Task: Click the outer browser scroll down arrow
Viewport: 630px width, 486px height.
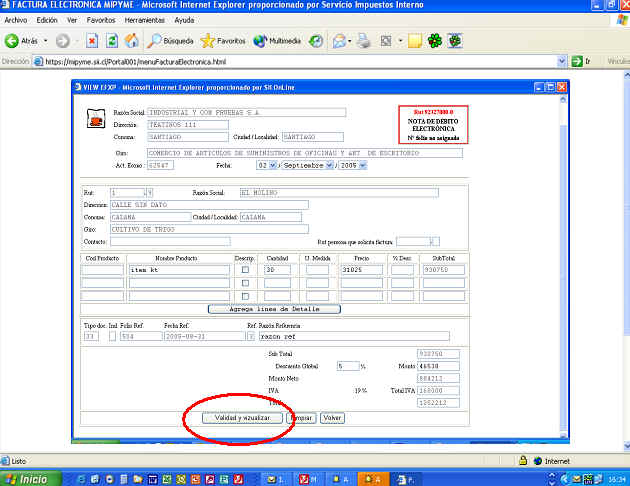Action: pos(626,446)
